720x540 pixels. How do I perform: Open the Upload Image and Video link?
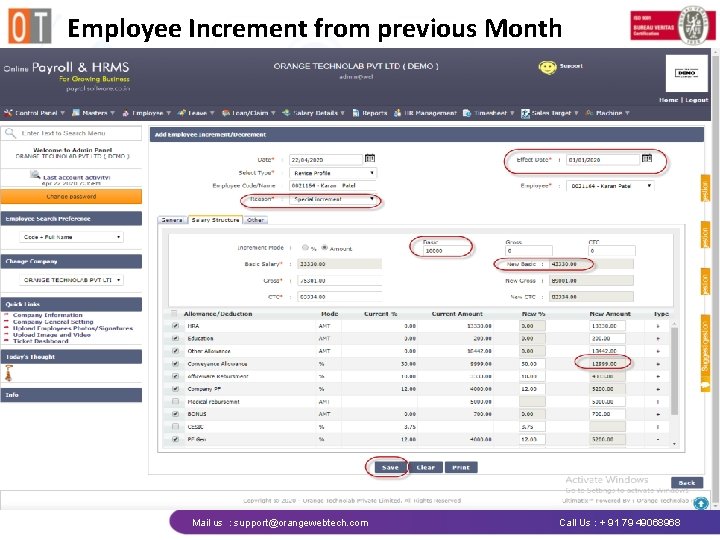point(51,335)
